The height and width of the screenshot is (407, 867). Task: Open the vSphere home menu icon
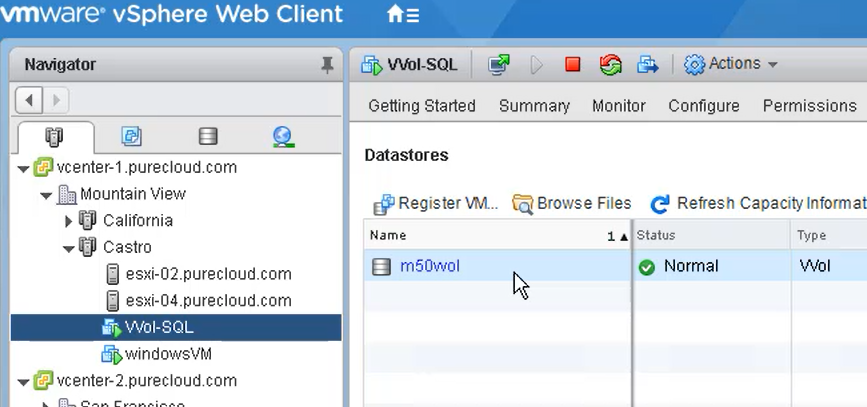[x=403, y=14]
